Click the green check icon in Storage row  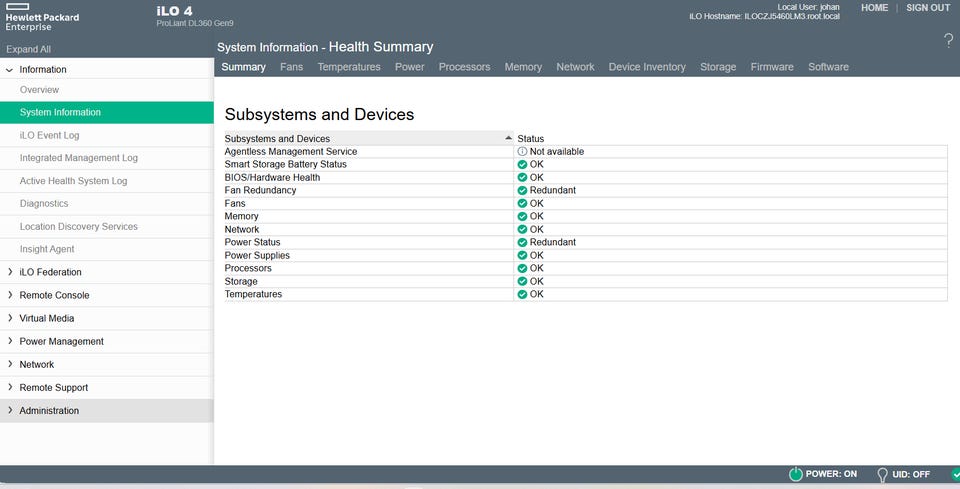(x=522, y=282)
